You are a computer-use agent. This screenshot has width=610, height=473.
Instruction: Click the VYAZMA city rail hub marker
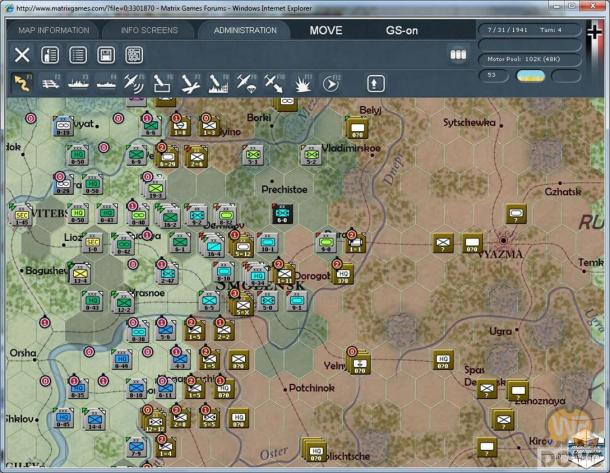click(503, 240)
